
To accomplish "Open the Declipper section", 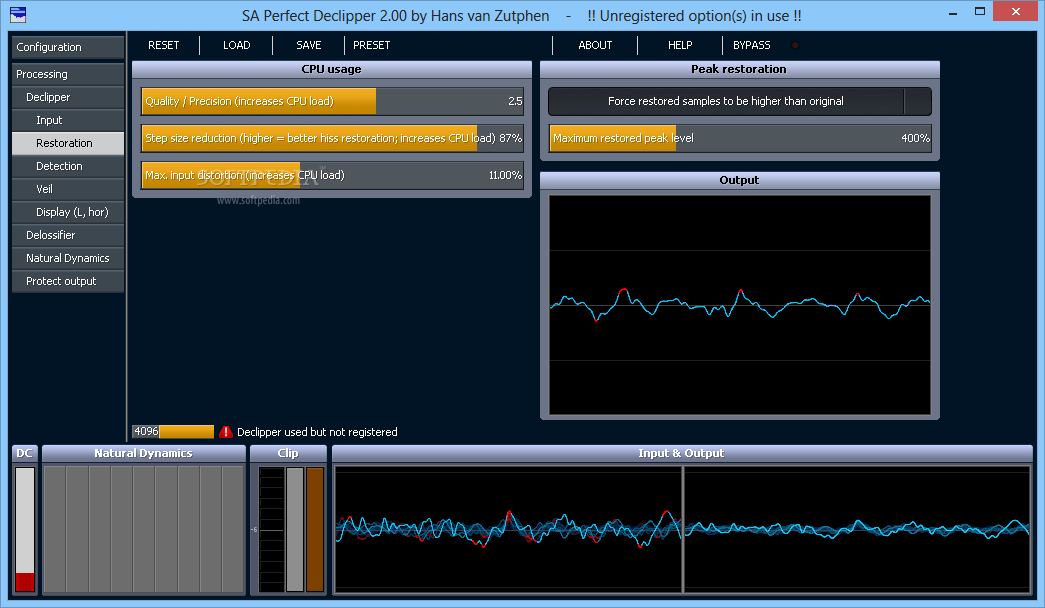I will (68, 97).
